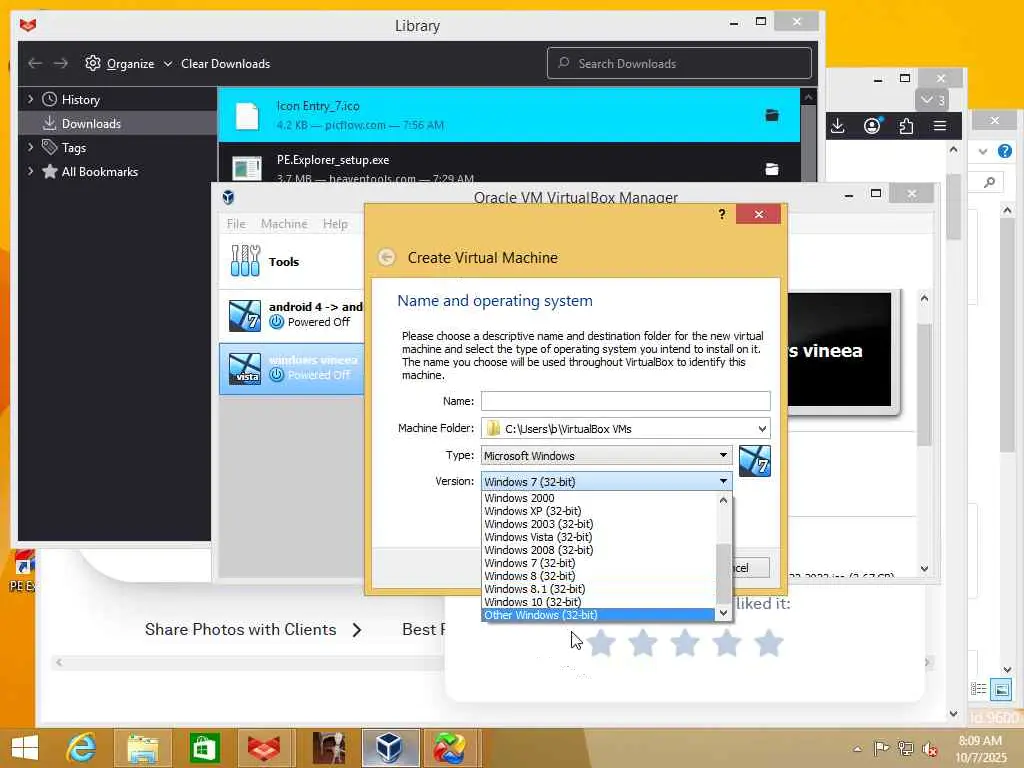Click the History clock icon
The height and width of the screenshot is (768, 1024).
pos(50,99)
